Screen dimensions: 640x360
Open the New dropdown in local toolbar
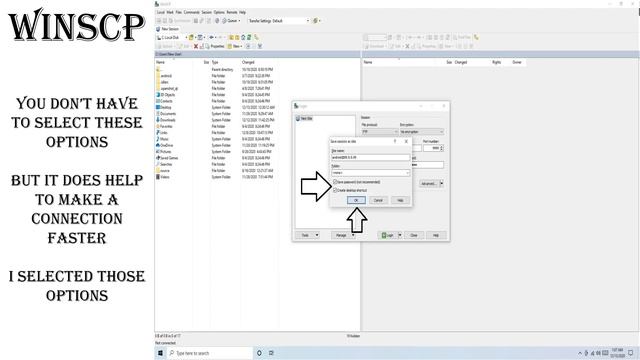pyautogui.click(x=235, y=46)
